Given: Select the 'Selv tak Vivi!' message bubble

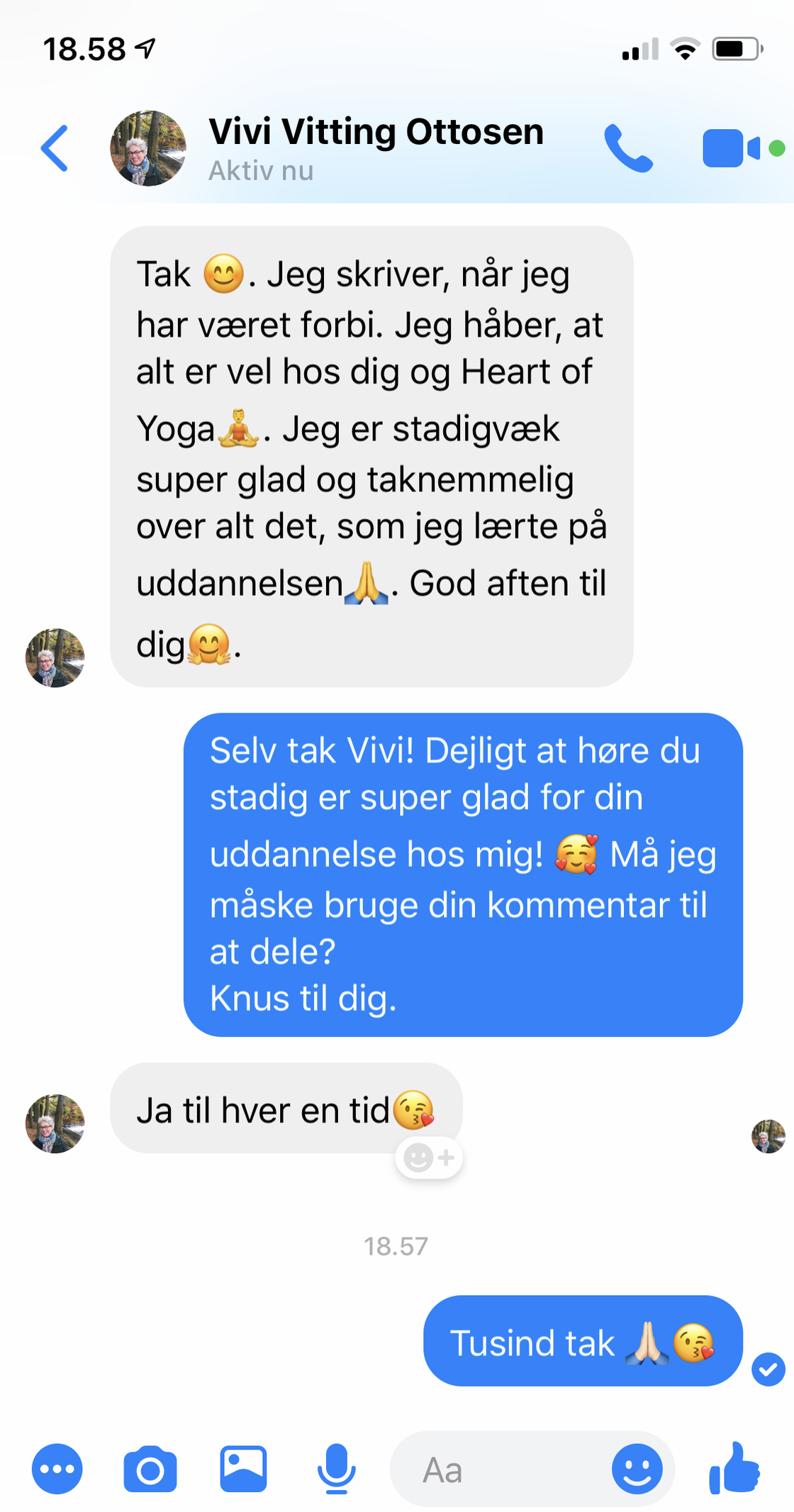Looking at the screenshot, I should pyautogui.click(x=463, y=874).
